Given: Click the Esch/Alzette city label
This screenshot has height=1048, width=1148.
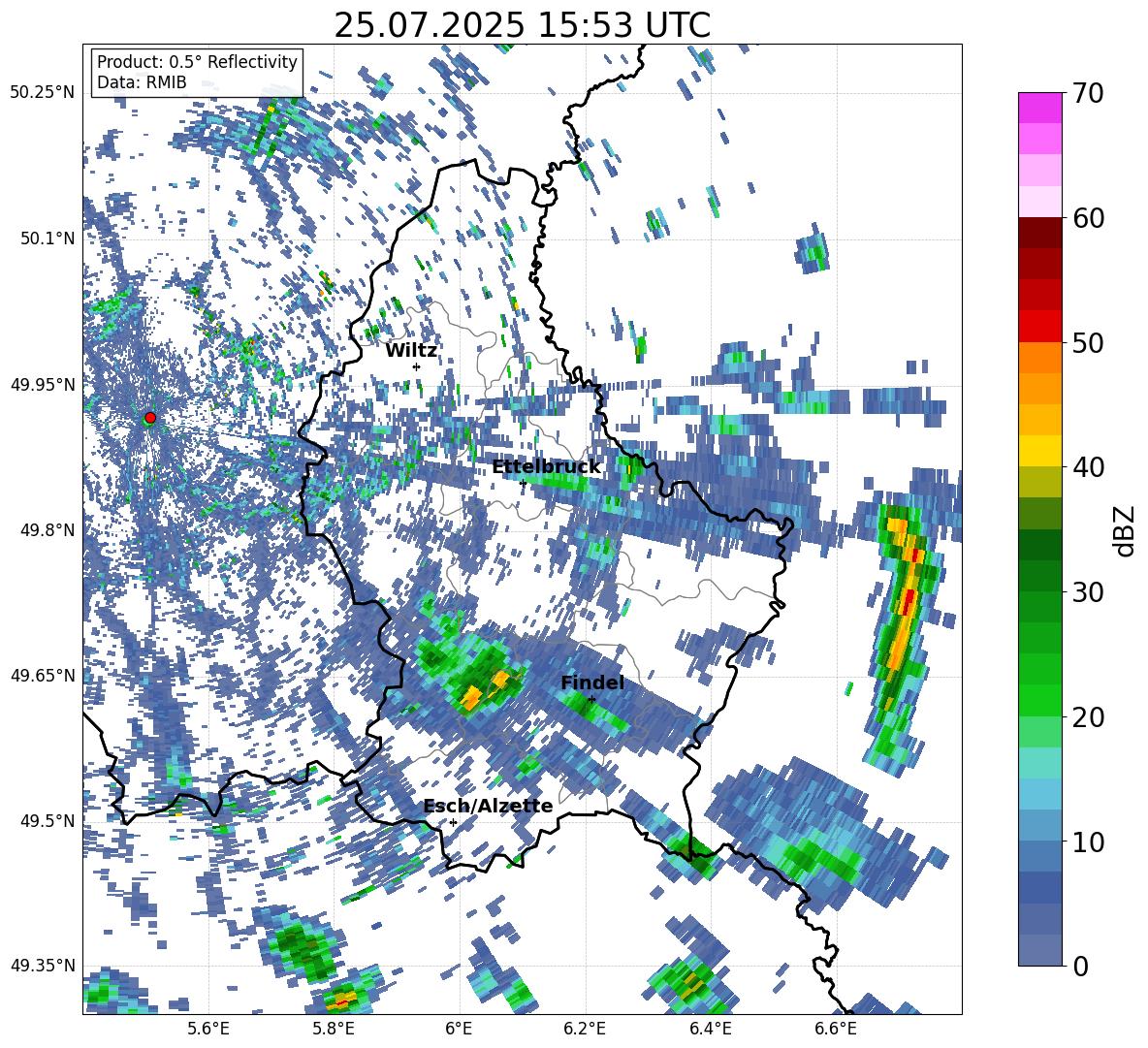Looking at the screenshot, I should click(489, 806).
